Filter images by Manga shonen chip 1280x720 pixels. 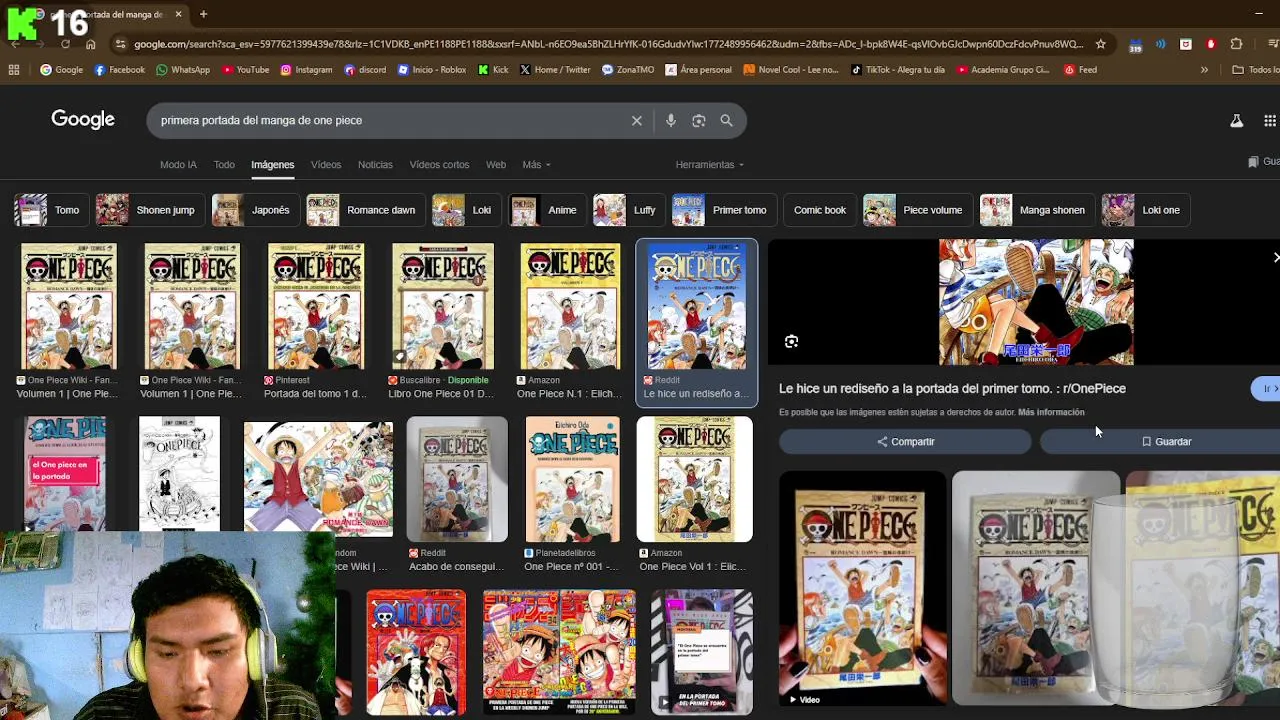pos(1035,210)
